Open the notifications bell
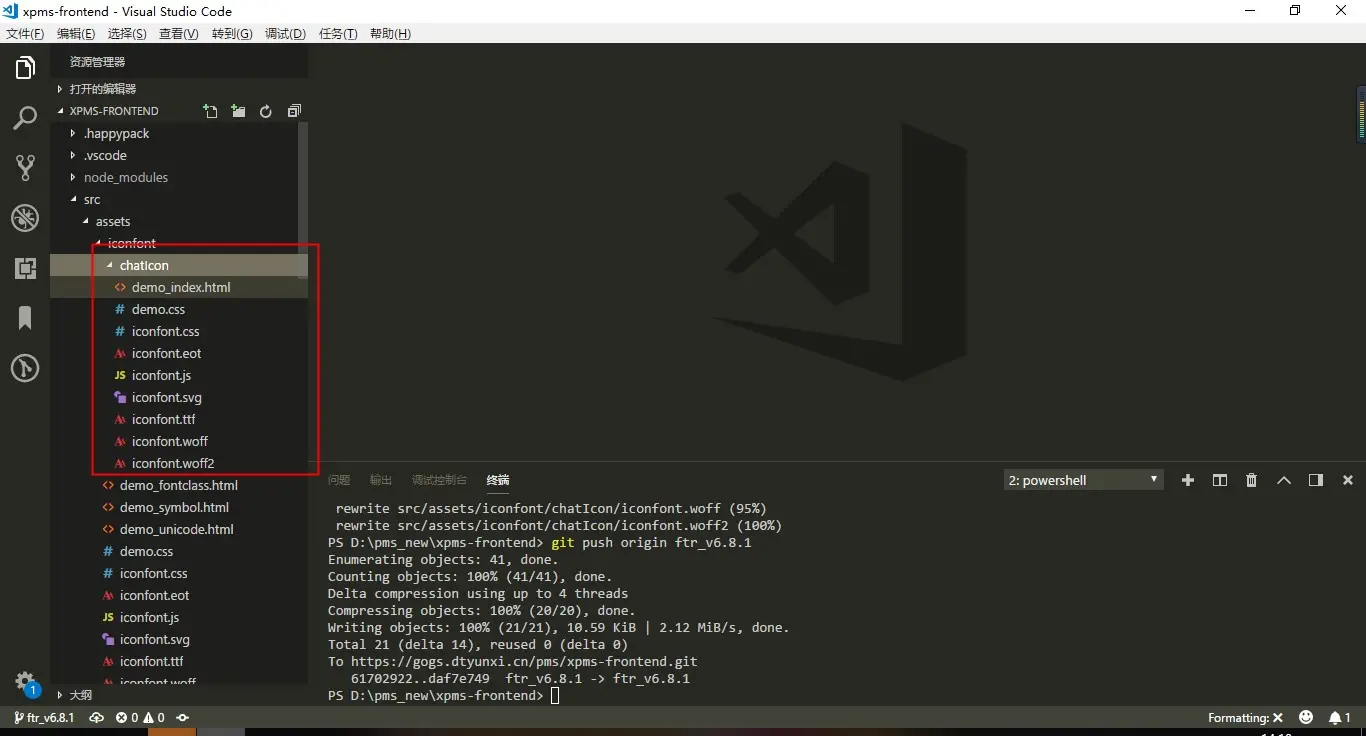Image resolution: width=1366 pixels, height=736 pixels. (1340, 718)
